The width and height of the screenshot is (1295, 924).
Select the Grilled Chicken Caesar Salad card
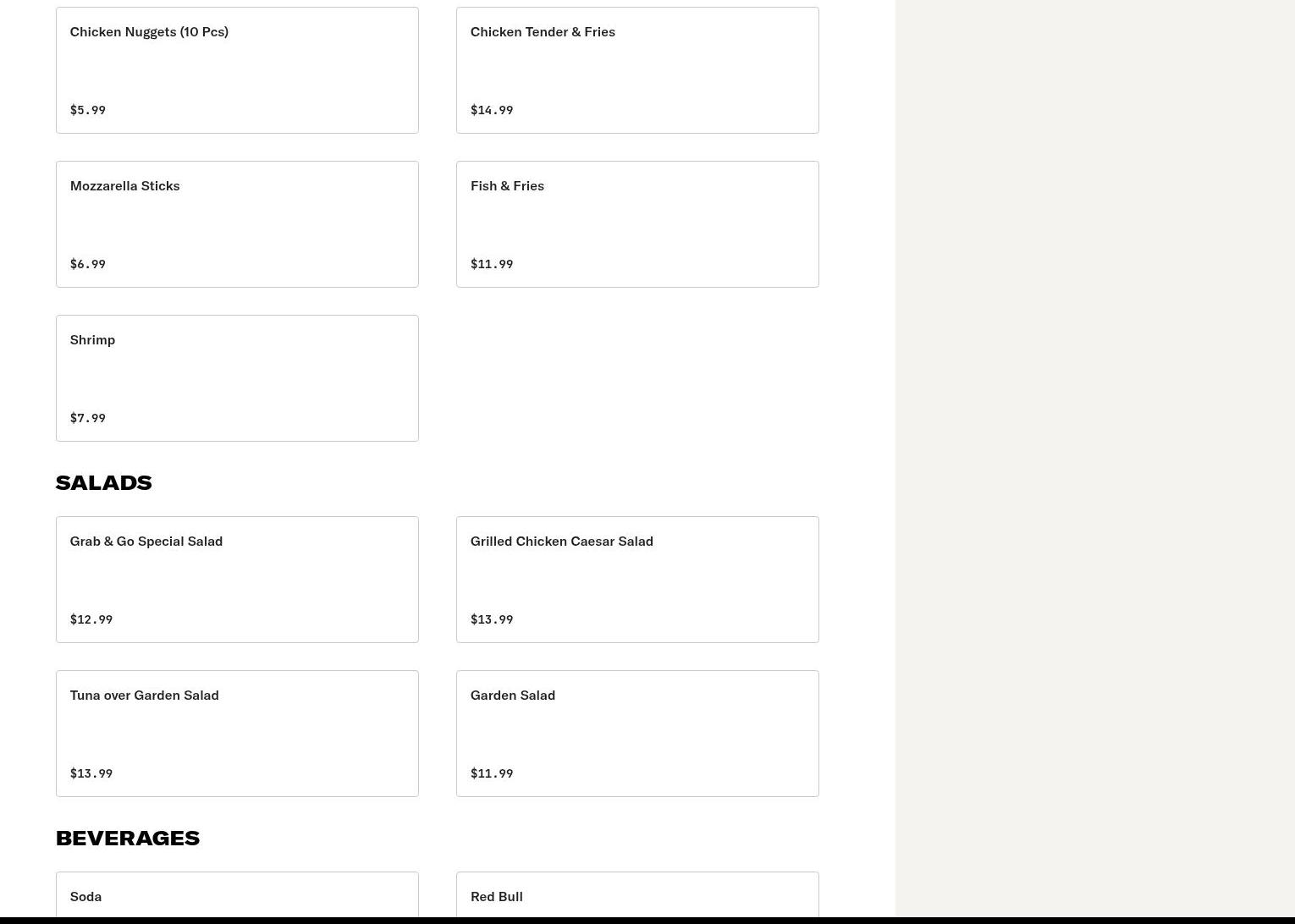637,580
